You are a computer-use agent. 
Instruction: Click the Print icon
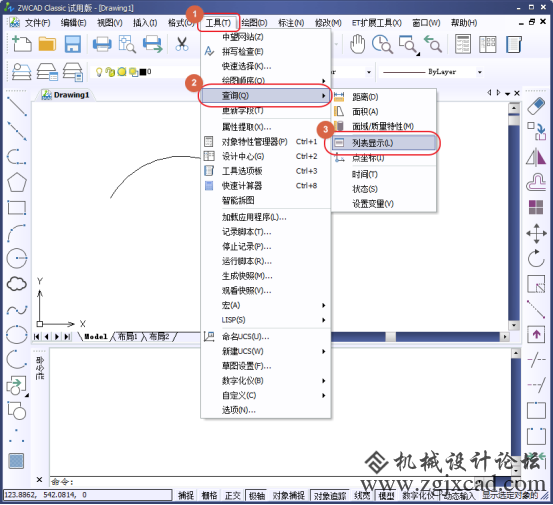pyautogui.click(x=102, y=44)
